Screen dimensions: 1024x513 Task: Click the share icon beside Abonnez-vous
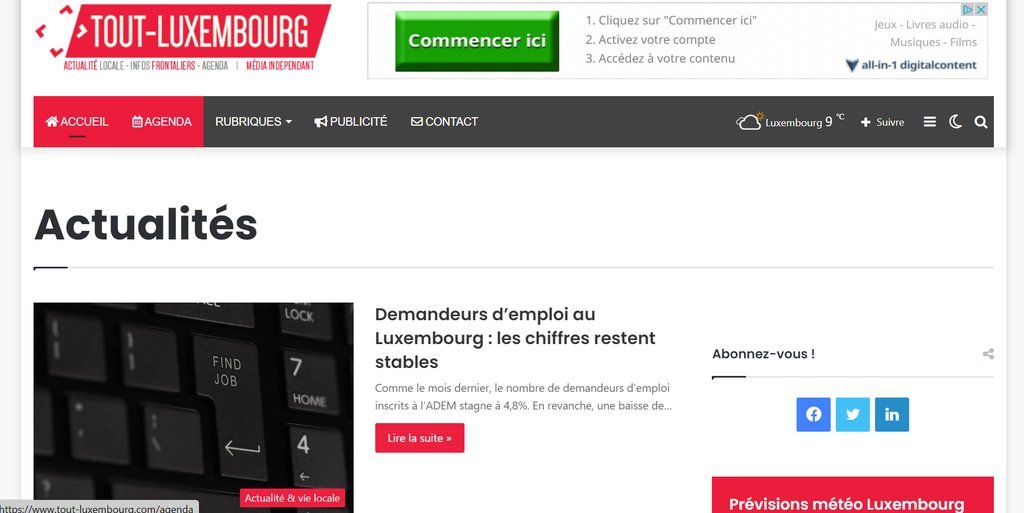tap(988, 354)
